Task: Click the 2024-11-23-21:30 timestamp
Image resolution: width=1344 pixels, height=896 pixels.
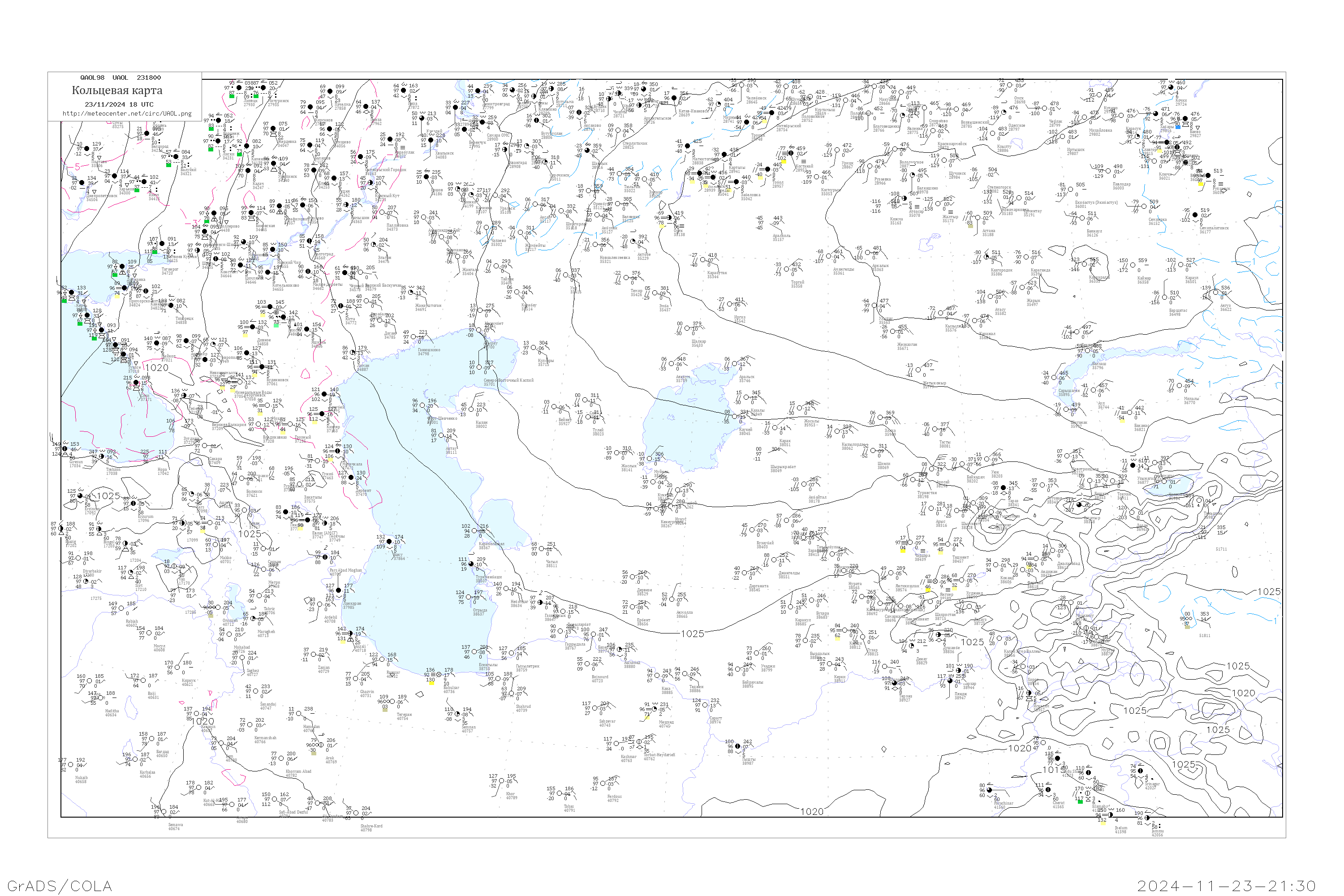Action: pyautogui.click(x=1226, y=886)
